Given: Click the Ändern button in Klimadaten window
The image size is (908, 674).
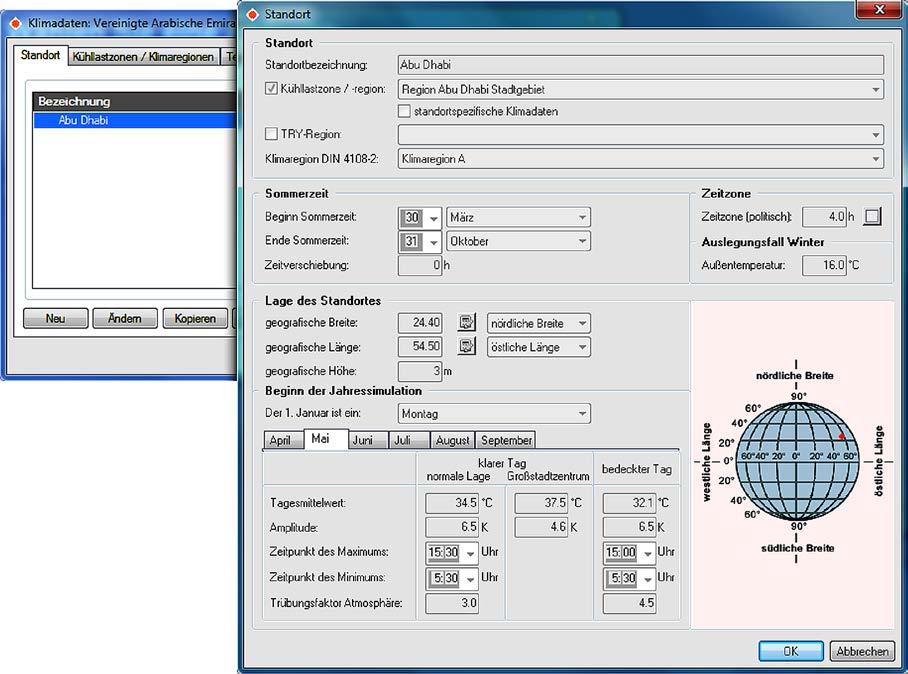Looking at the screenshot, I should 125,318.
